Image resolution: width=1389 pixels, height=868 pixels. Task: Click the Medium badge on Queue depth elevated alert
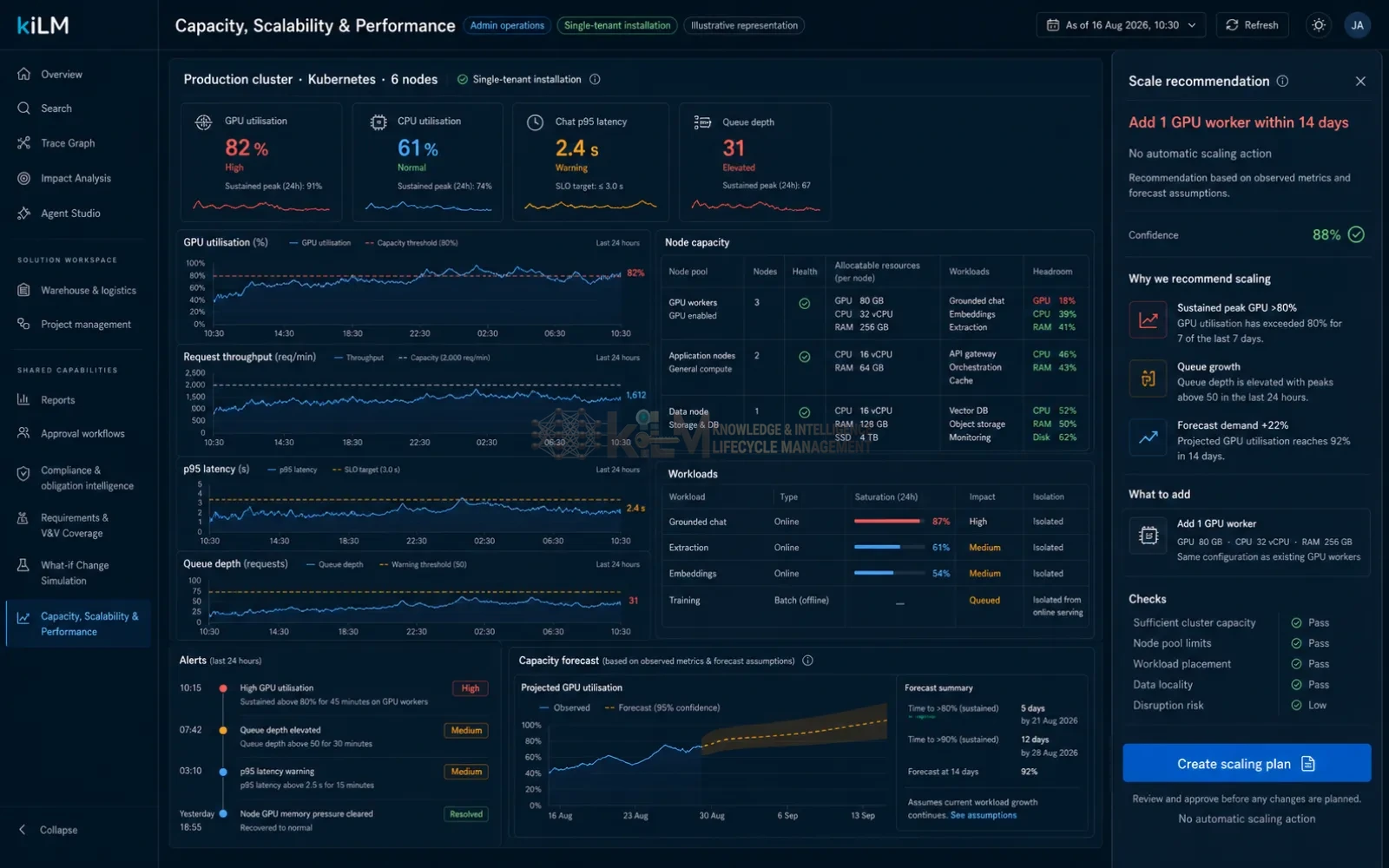pos(466,731)
